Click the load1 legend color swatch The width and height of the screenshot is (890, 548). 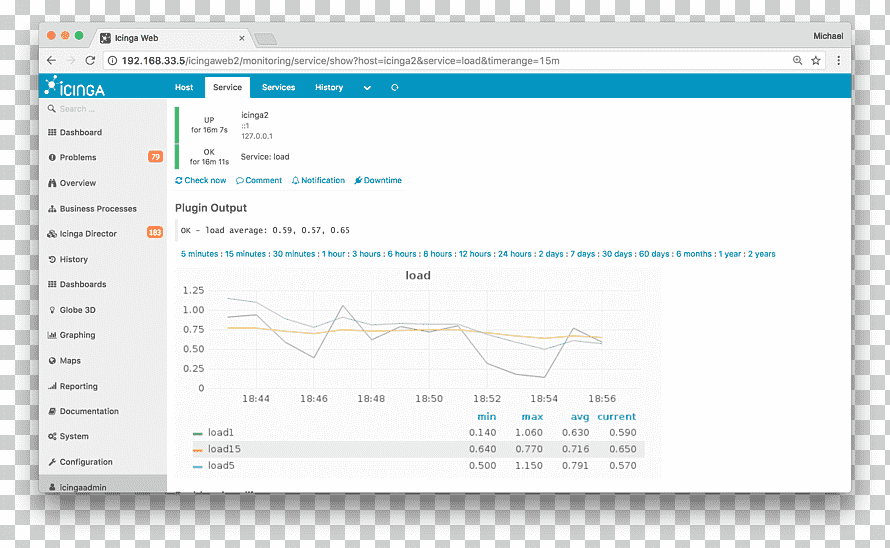[198, 433]
